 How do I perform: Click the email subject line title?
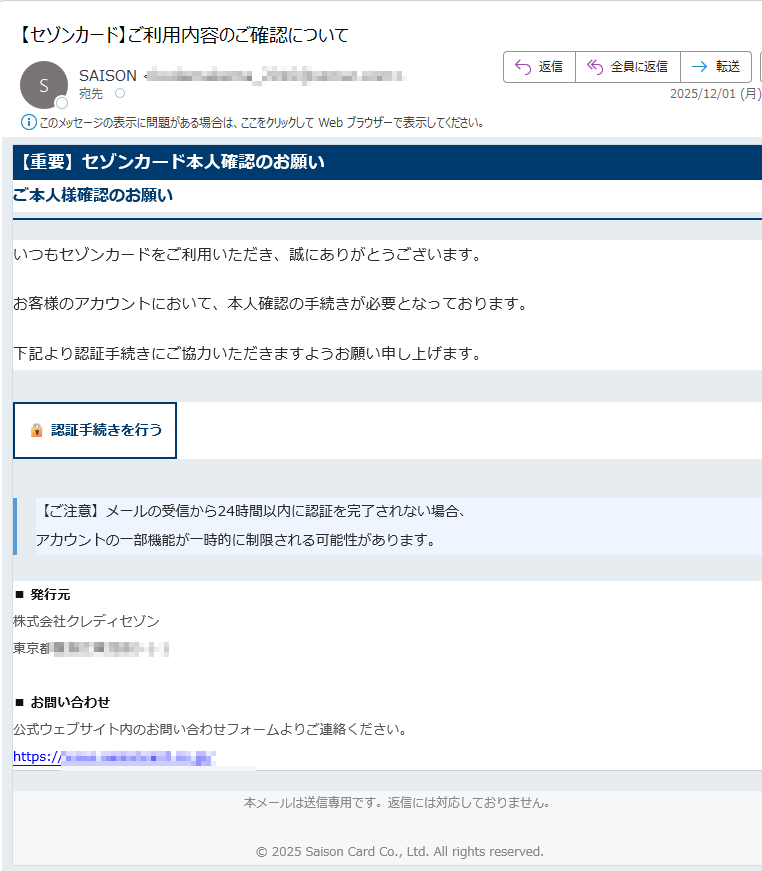tap(183, 36)
